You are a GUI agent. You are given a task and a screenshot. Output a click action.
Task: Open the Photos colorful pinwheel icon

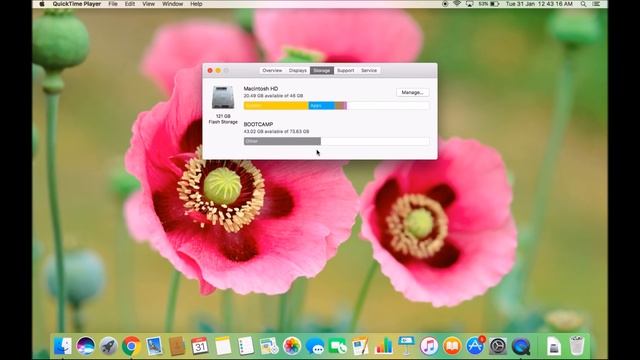point(292,346)
